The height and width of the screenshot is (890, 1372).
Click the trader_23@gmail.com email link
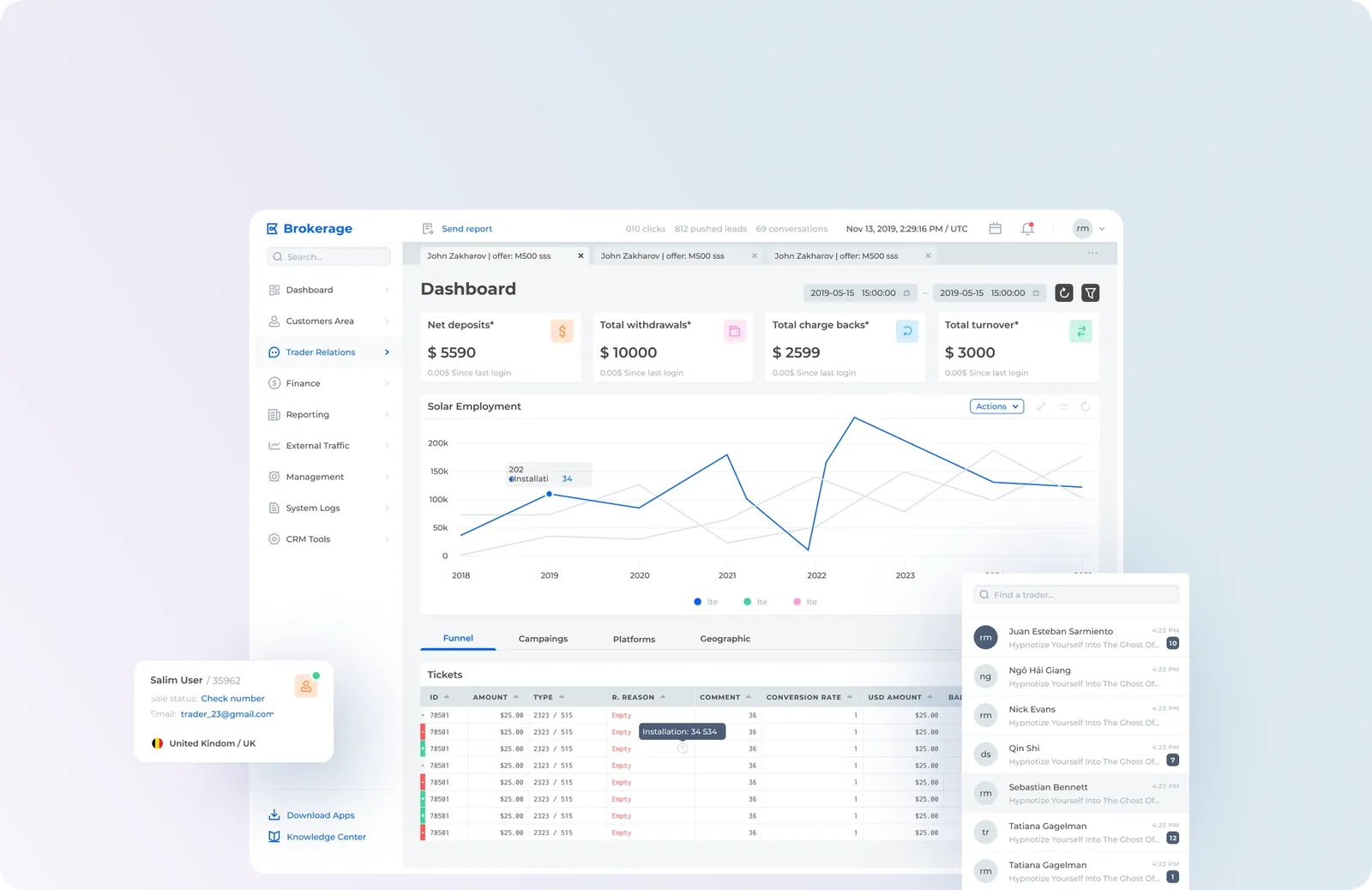[227, 714]
